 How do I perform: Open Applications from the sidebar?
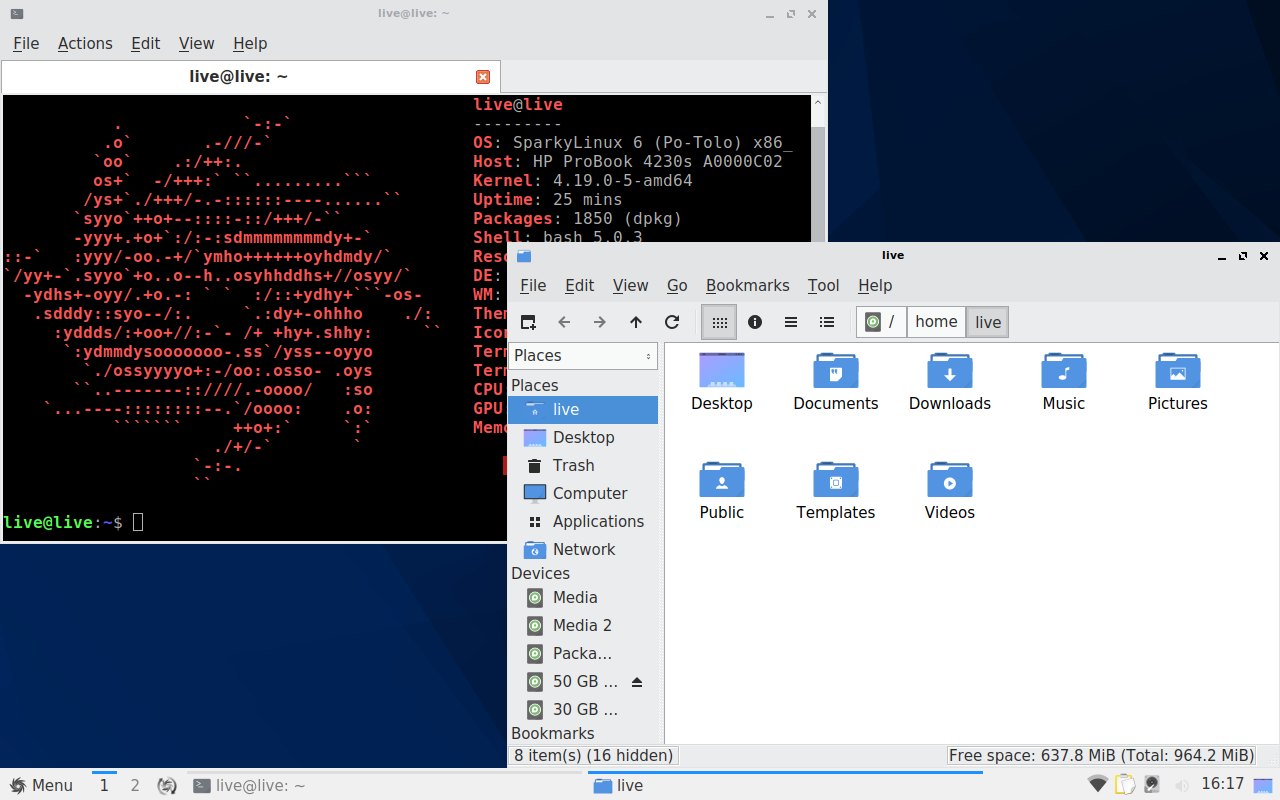[595, 521]
